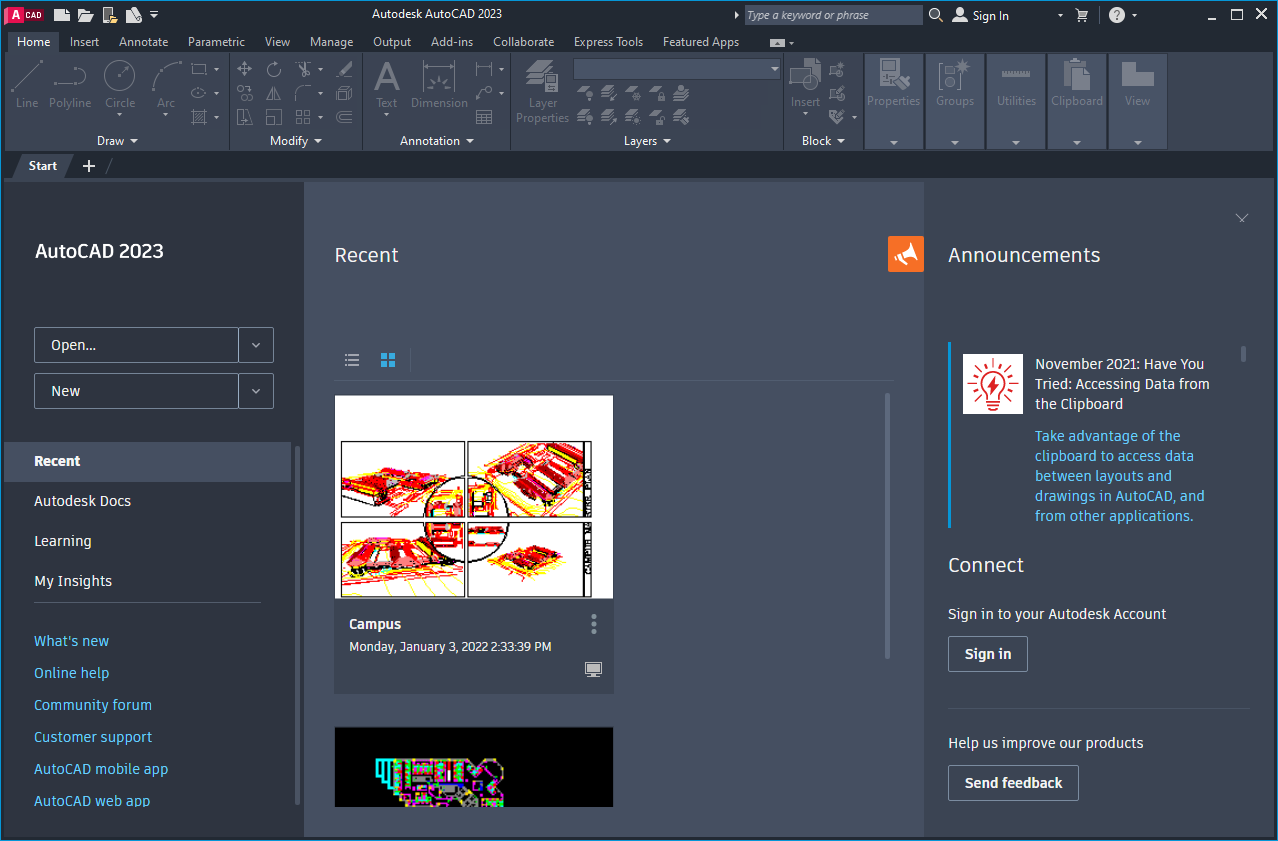Customize Quick Access Toolbar dropdown
The image size is (1278, 841).
click(154, 15)
